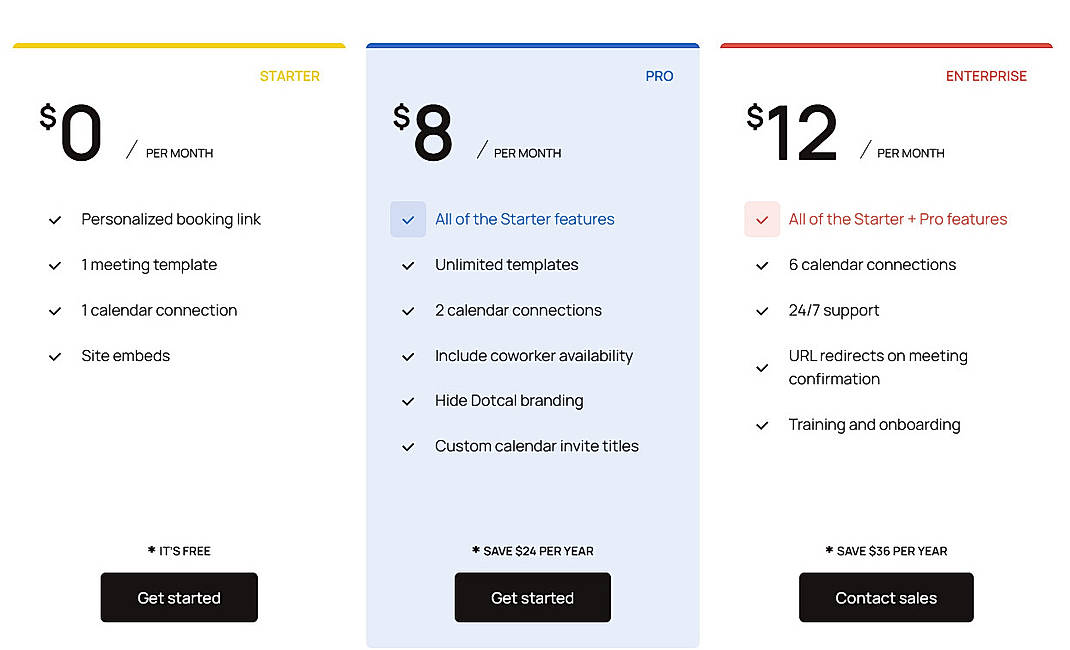Select the STARTER plan label
The height and width of the screenshot is (650, 1070).
tap(290, 76)
